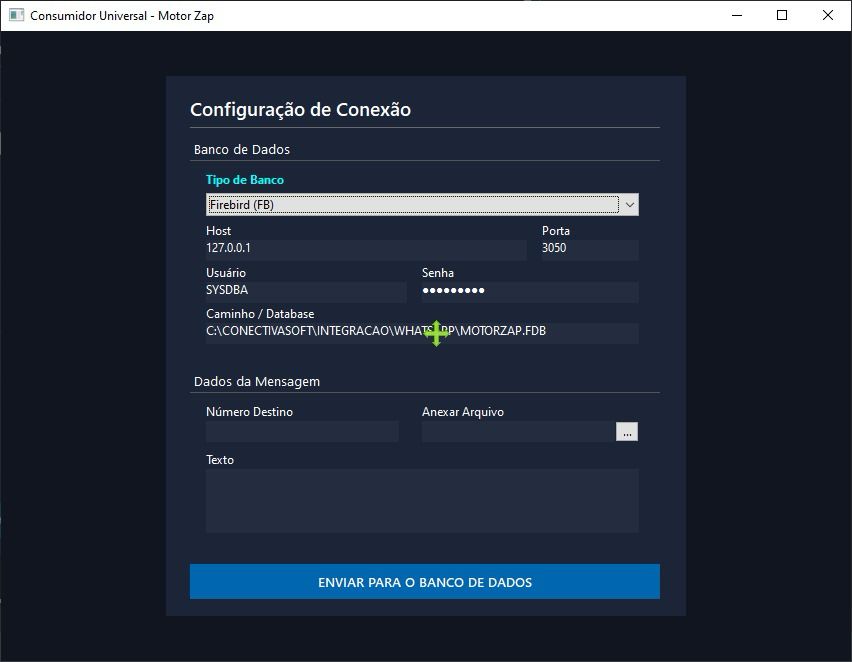Click the cyan Tipo de Banco label
852x662 pixels.
244,180
